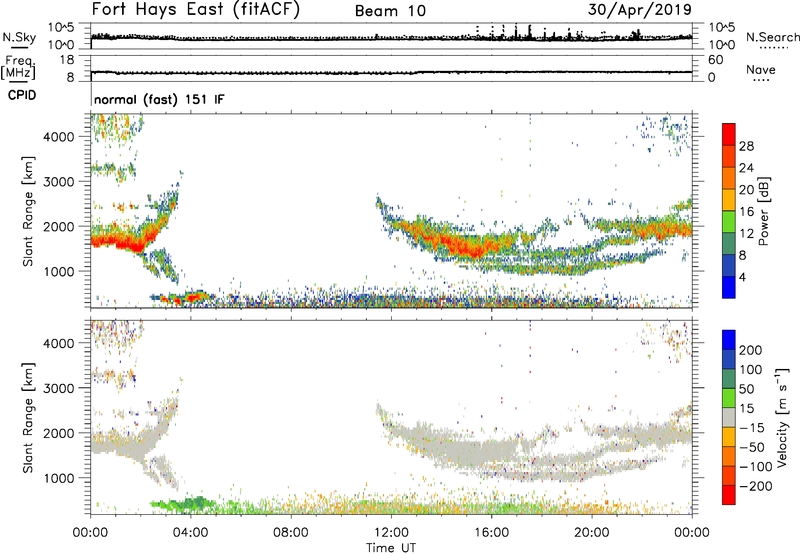The image size is (800, 554).
Task: Click the '20:00' time axis label
Action: [592, 533]
